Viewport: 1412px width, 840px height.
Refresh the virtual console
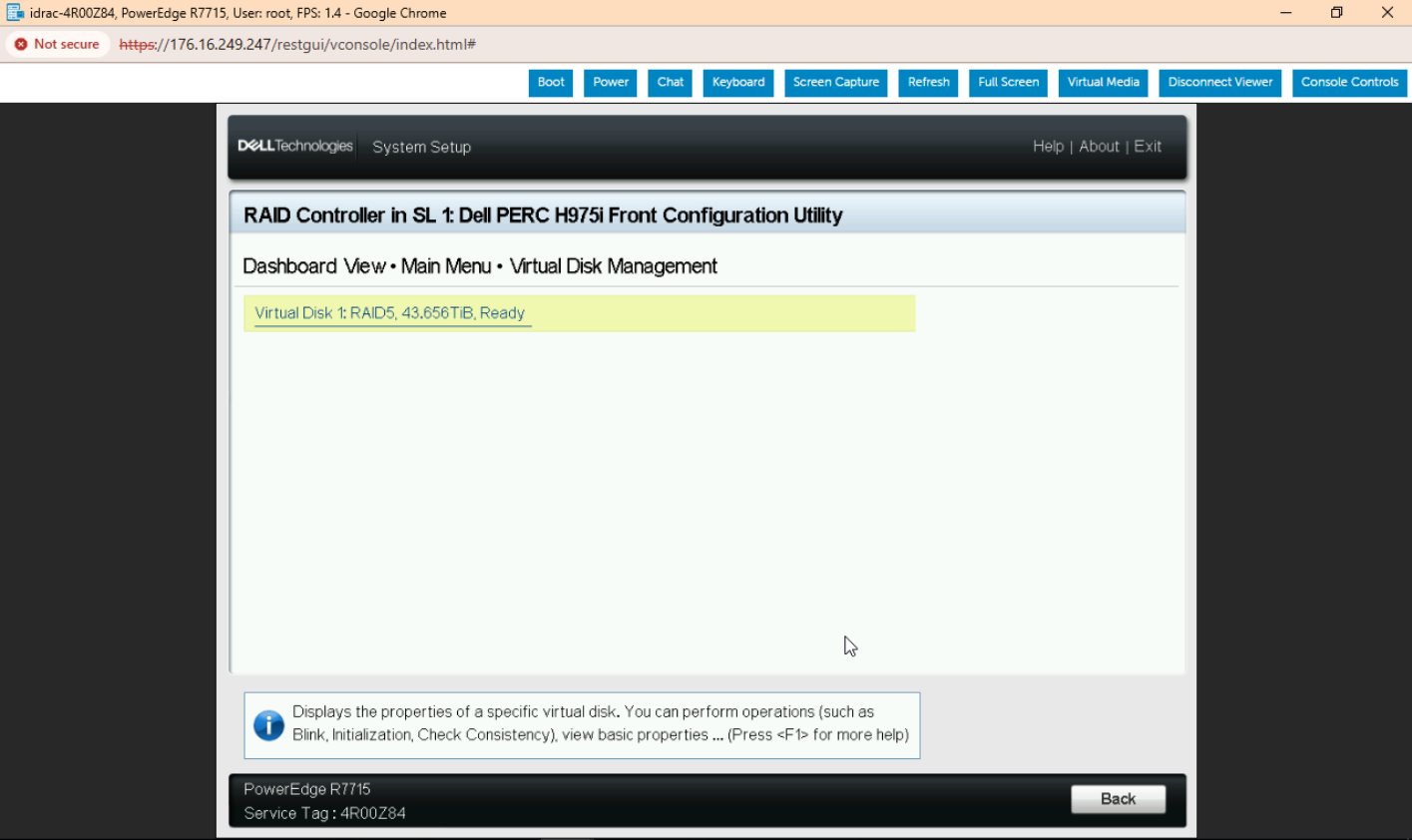pyautogui.click(x=929, y=83)
